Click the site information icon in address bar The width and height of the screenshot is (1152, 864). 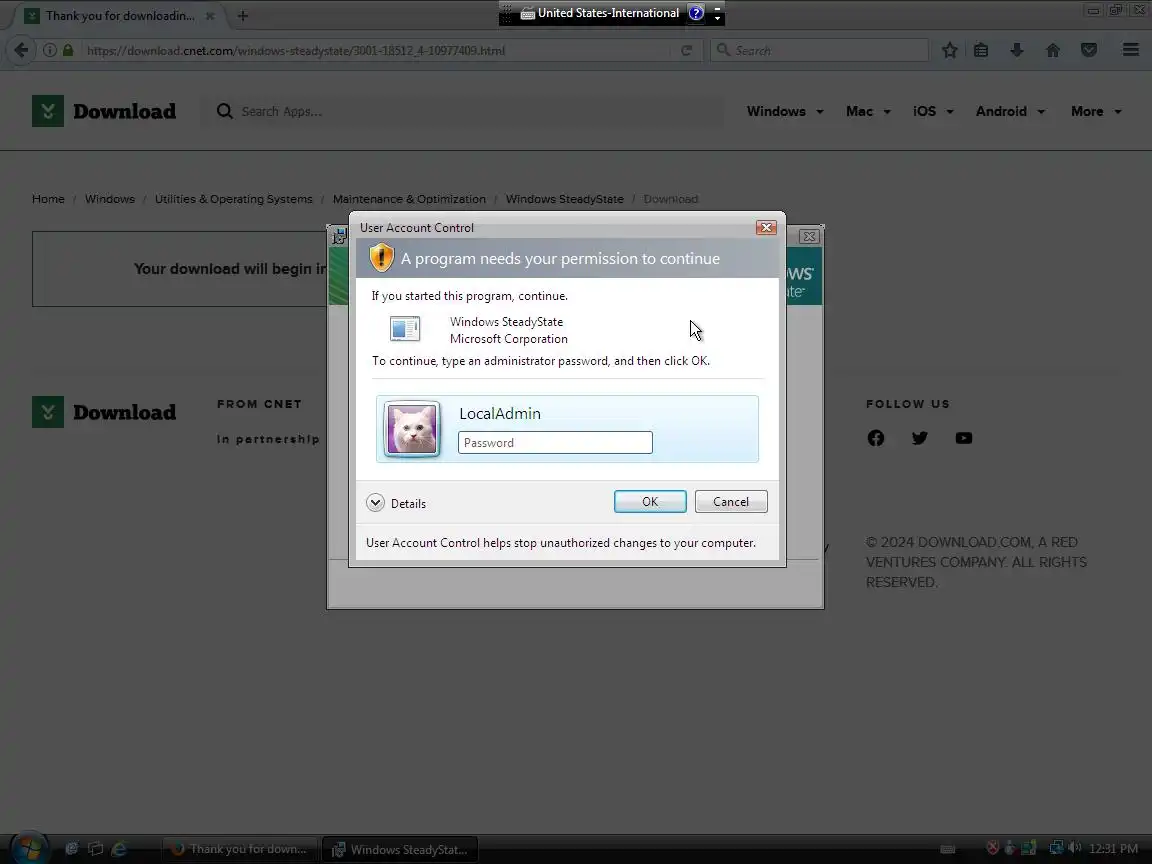(x=50, y=50)
